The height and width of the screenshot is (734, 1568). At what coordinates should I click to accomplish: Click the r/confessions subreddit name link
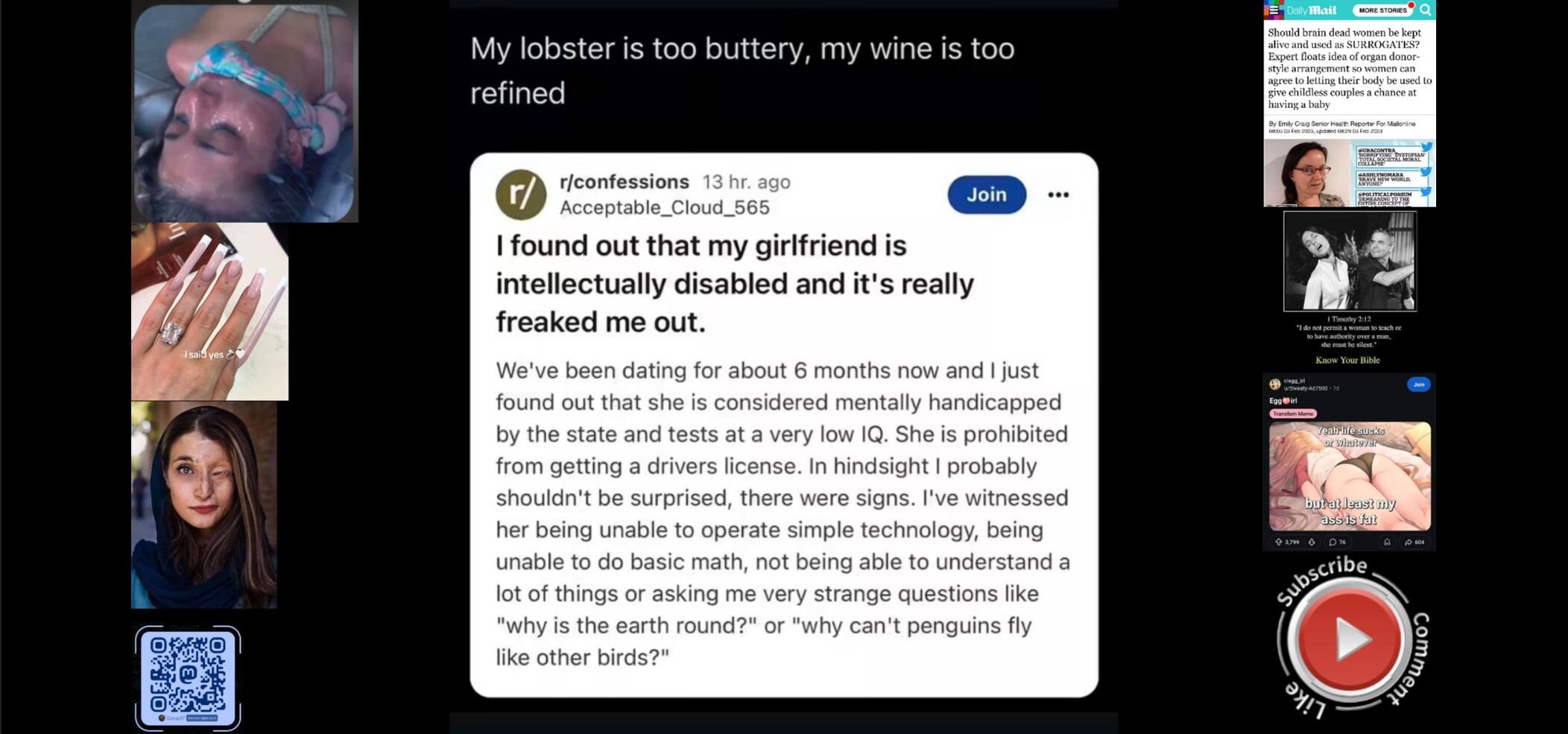click(624, 182)
